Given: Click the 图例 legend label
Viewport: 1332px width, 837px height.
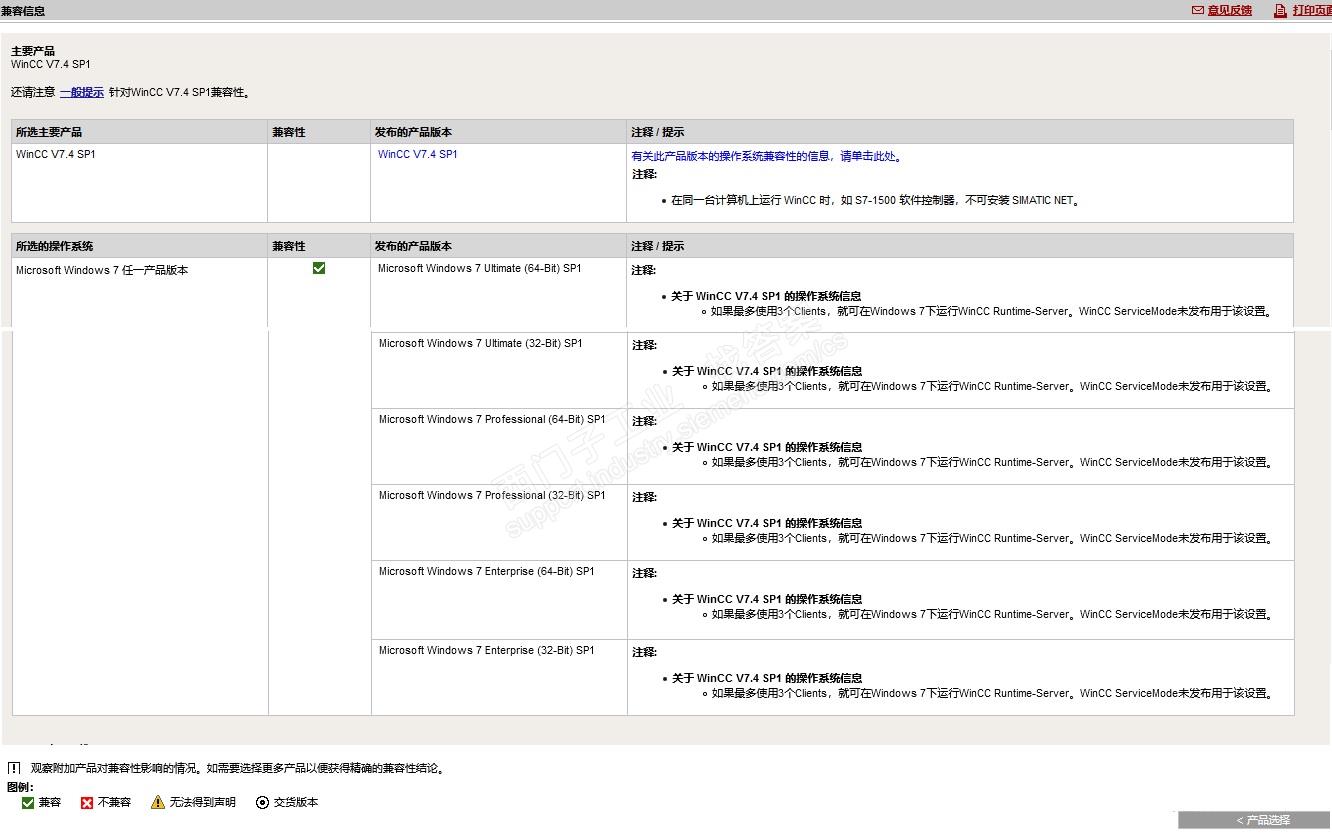Looking at the screenshot, I should pyautogui.click(x=20, y=787).
